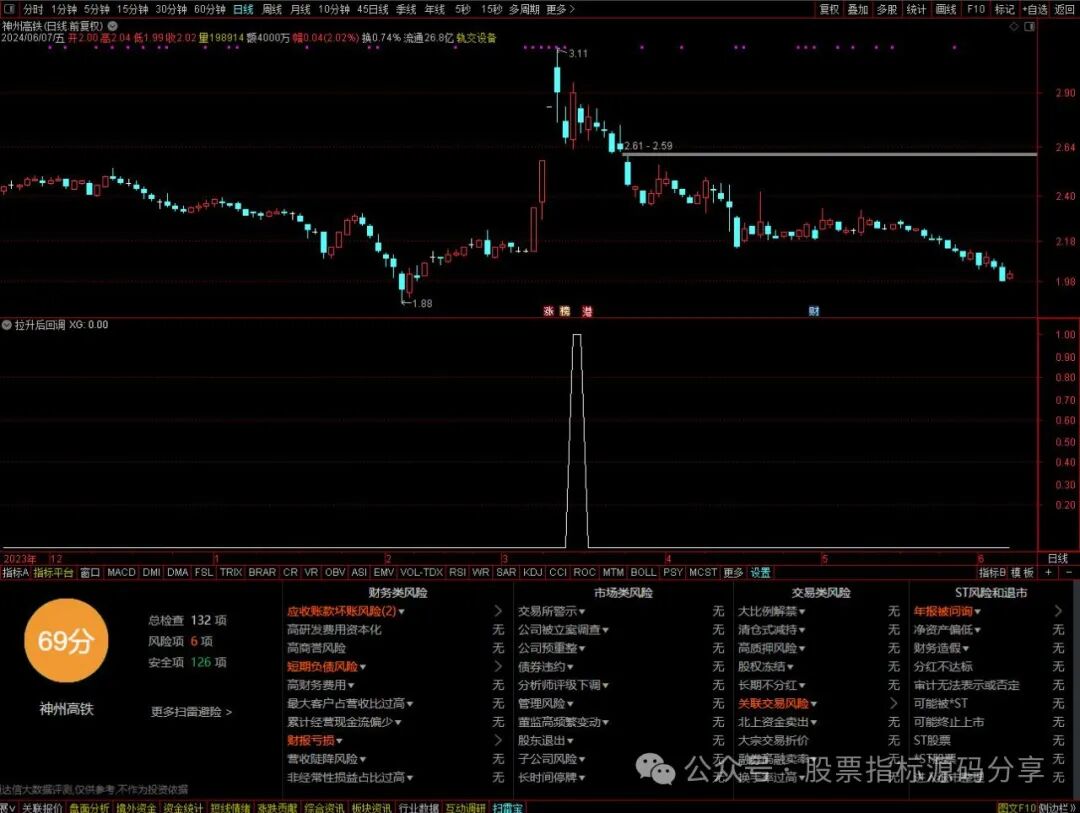This screenshot has height=813, width=1080.
Task: Click the round icon before 拉升后回调
Action: (7, 325)
